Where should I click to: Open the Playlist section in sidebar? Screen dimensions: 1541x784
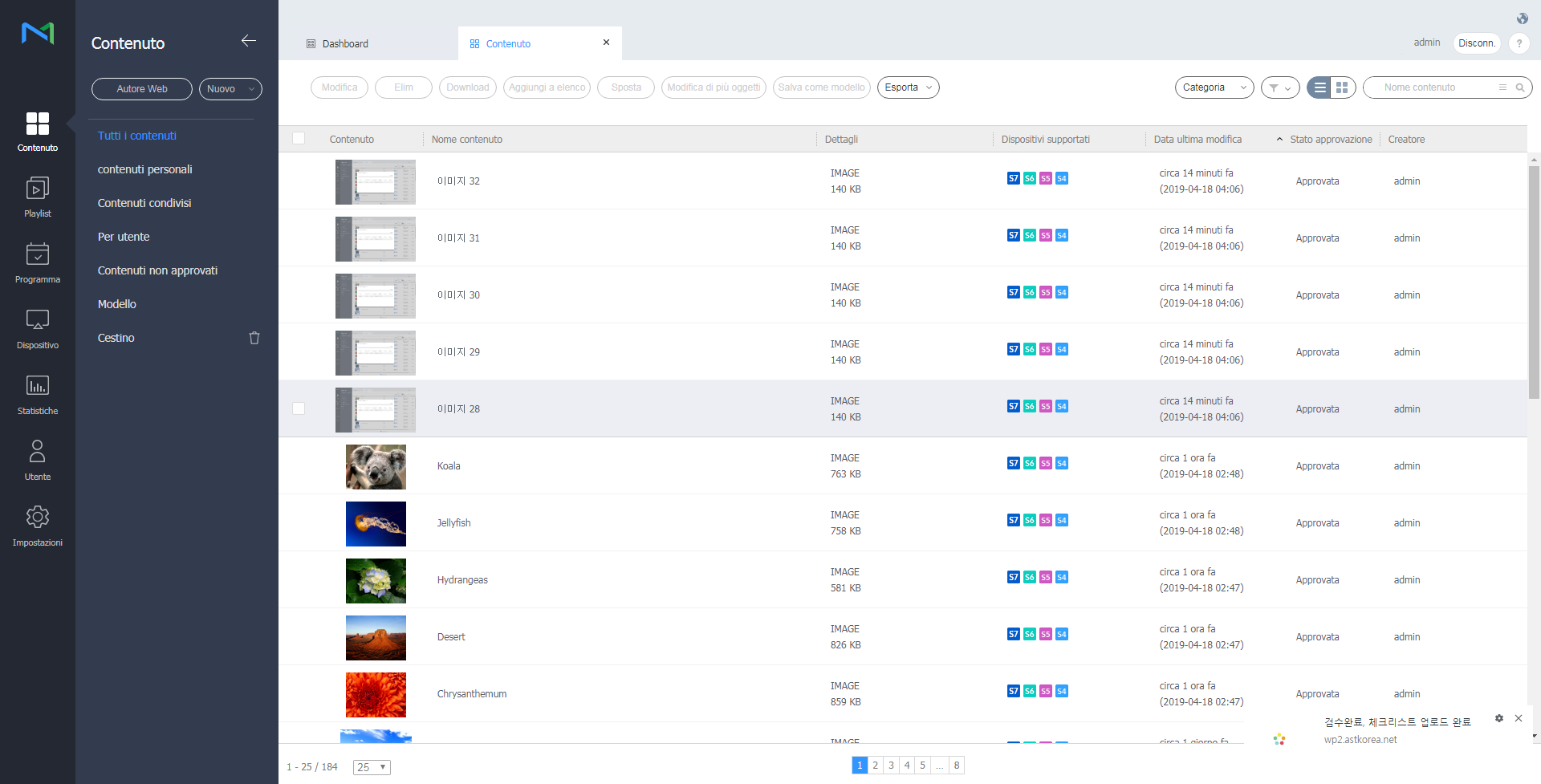tap(37, 197)
